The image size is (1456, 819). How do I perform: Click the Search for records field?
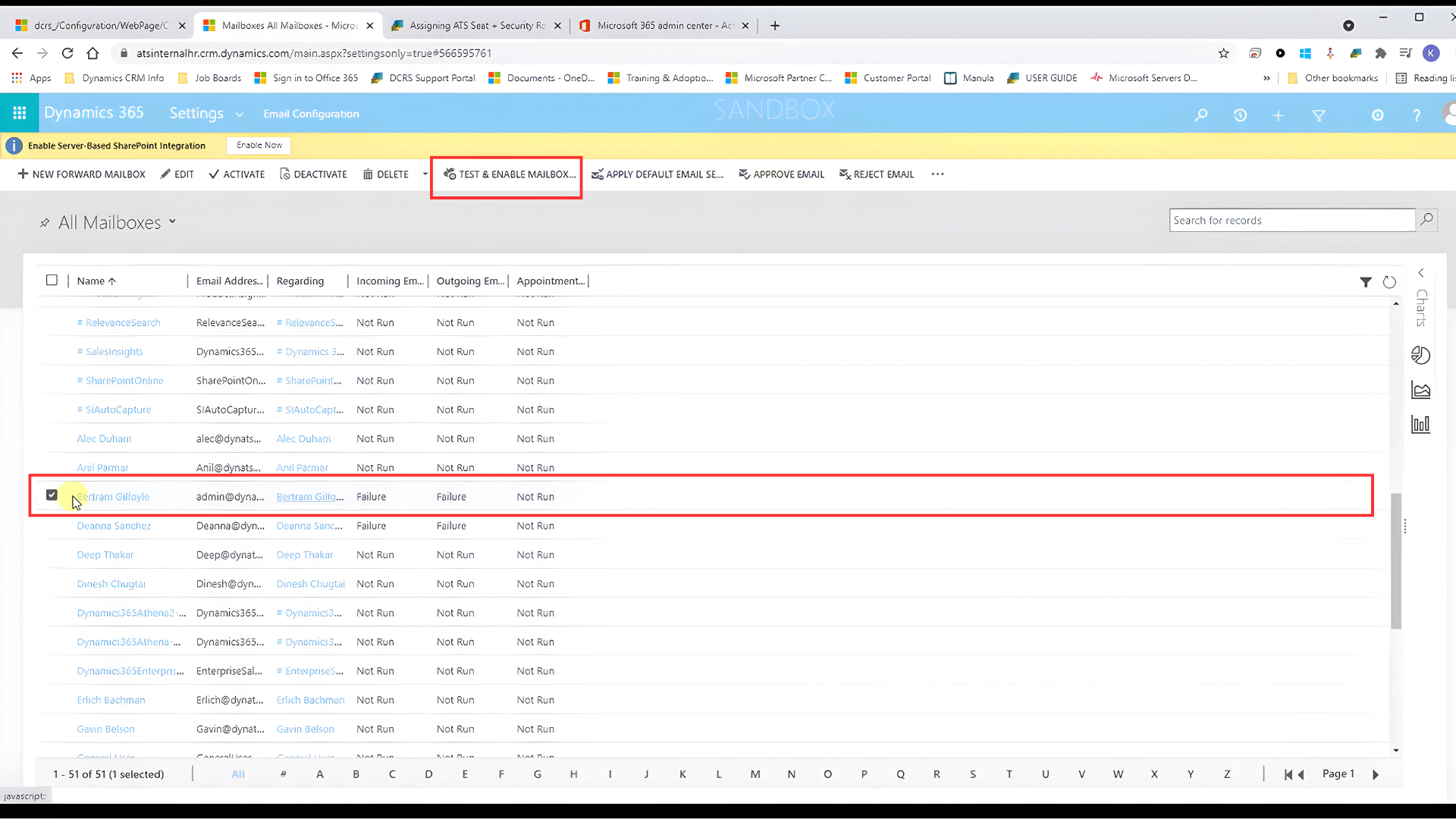tap(1292, 220)
